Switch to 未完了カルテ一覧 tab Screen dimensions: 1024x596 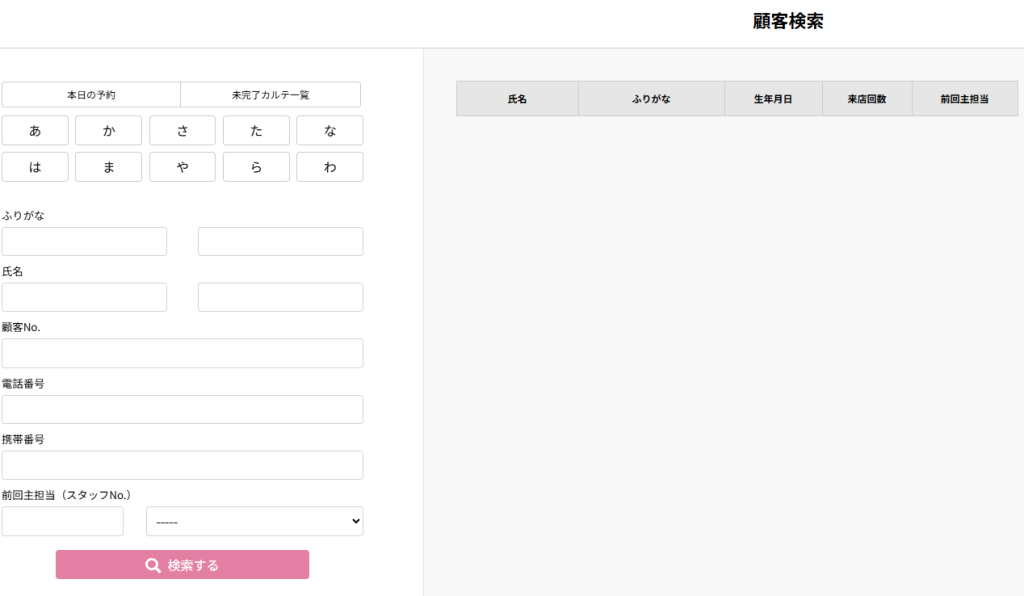pos(270,95)
